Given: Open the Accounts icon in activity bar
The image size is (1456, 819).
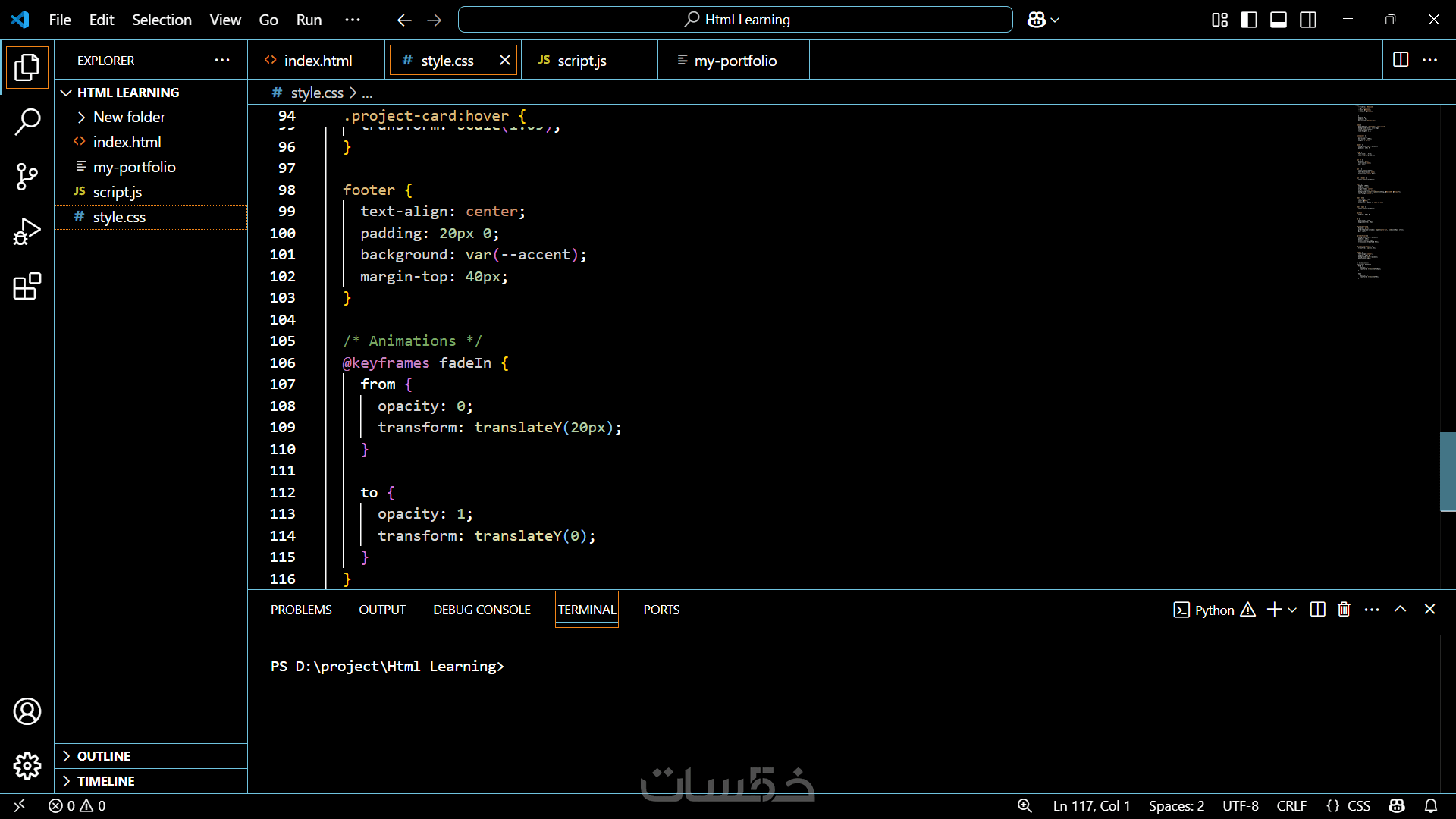Looking at the screenshot, I should (27, 711).
